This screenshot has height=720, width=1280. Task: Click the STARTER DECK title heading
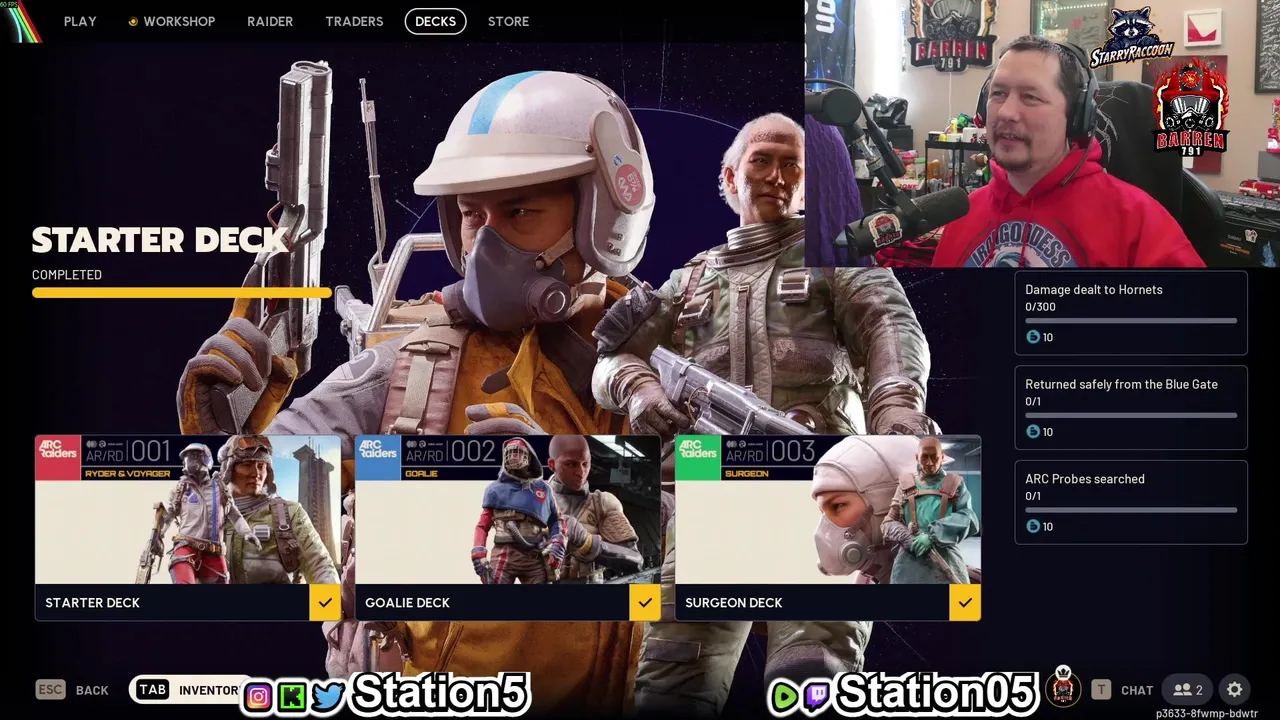160,240
